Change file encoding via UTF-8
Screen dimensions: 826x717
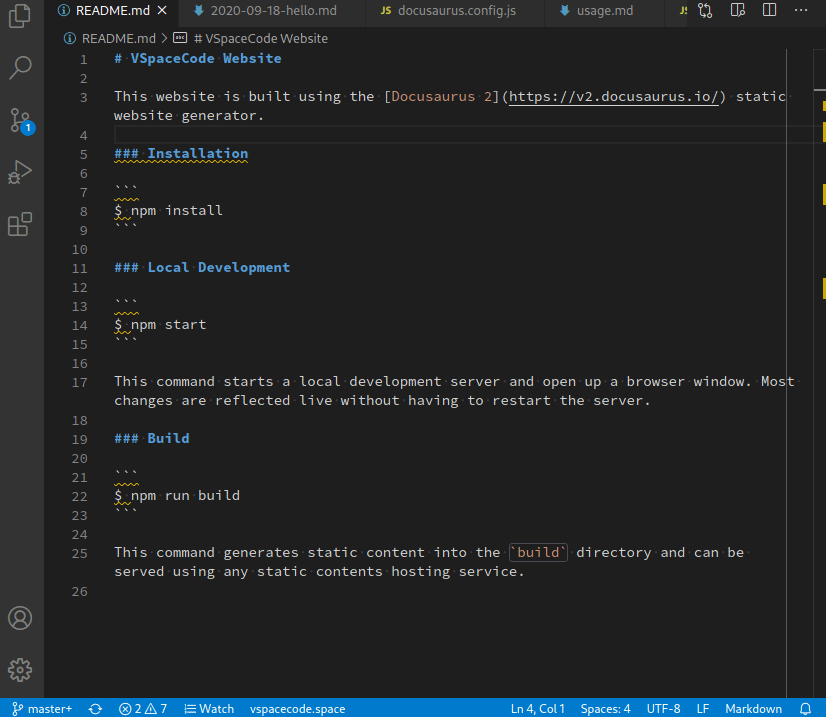663,709
